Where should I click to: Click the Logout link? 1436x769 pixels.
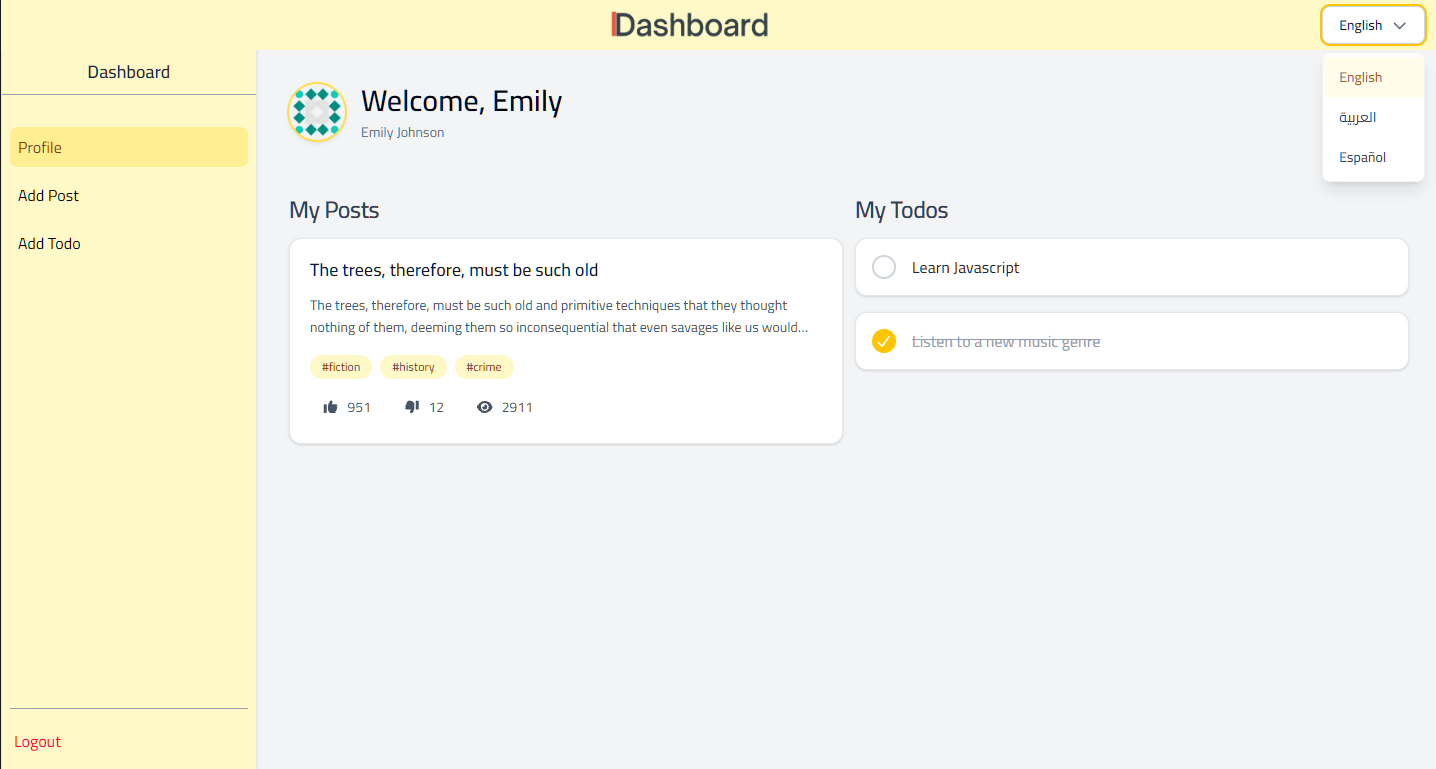(38, 742)
